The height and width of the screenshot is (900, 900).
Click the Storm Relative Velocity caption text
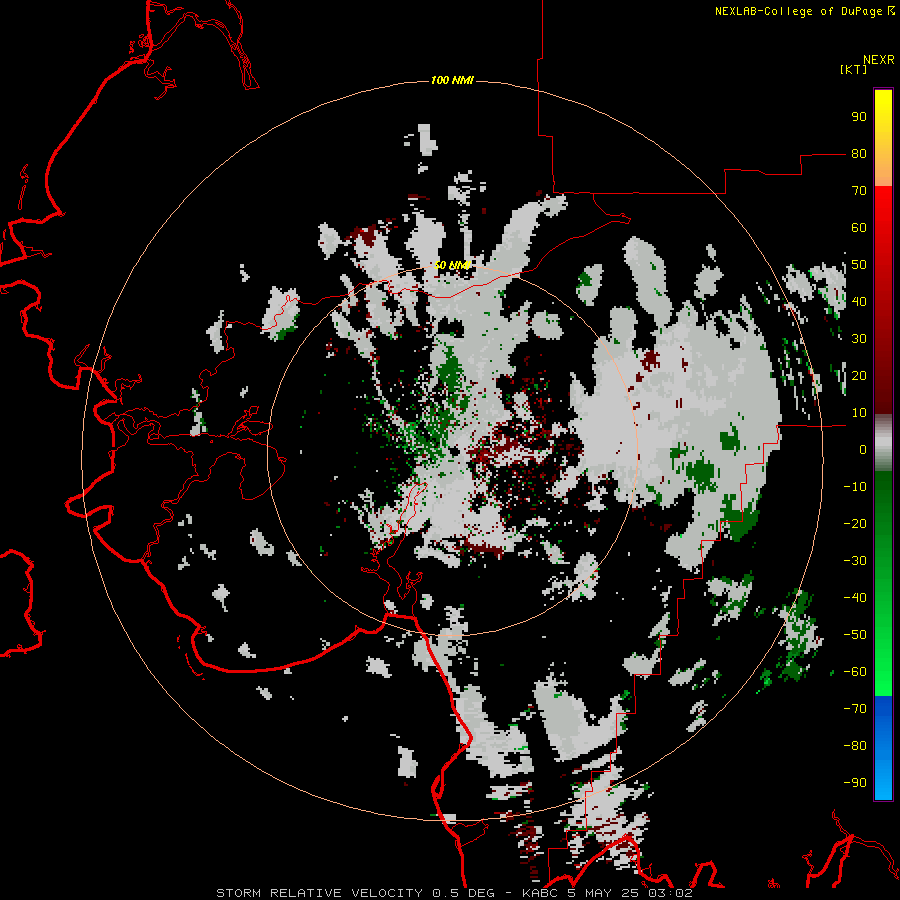pyautogui.click(x=454, y=893)
